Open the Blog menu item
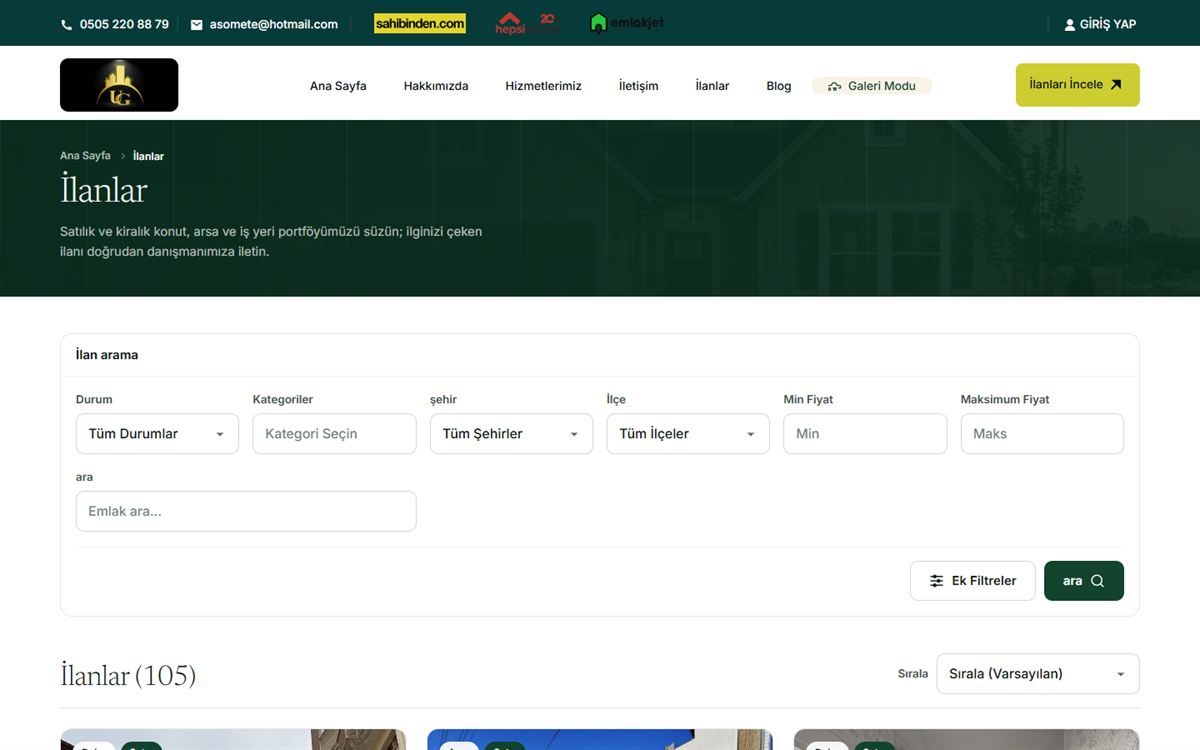The width and height of the screenshot is (1200, 750). [x=779, y=86]
